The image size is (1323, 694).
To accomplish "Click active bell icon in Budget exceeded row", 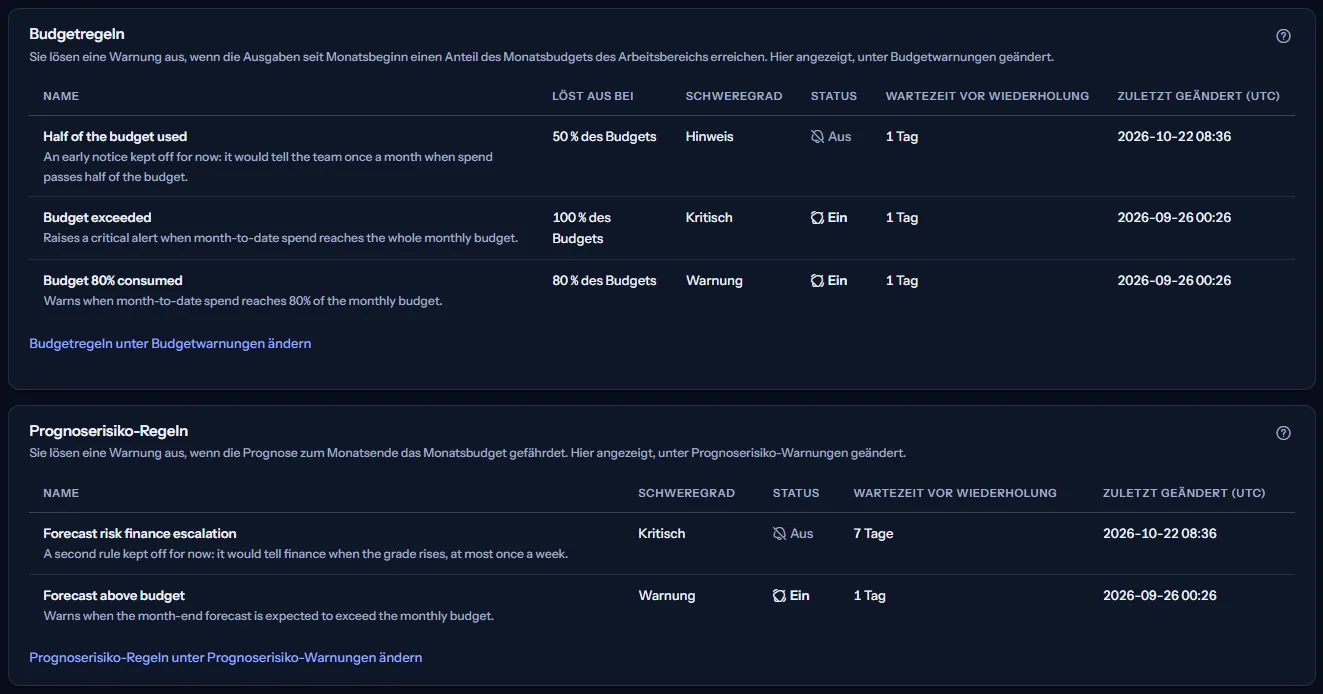I will (817, 218).
